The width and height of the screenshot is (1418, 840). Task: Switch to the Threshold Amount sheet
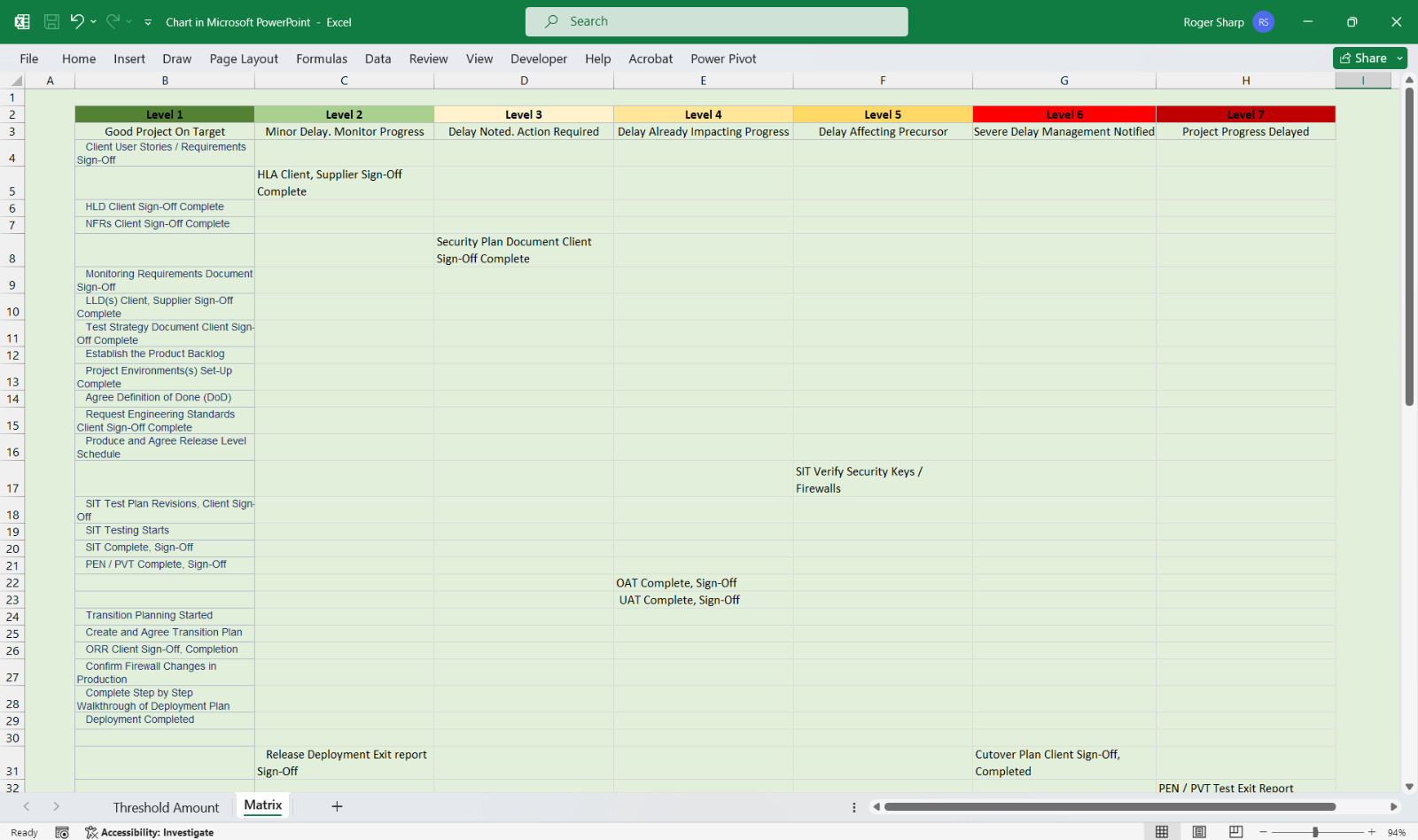[x=166, y=807]
